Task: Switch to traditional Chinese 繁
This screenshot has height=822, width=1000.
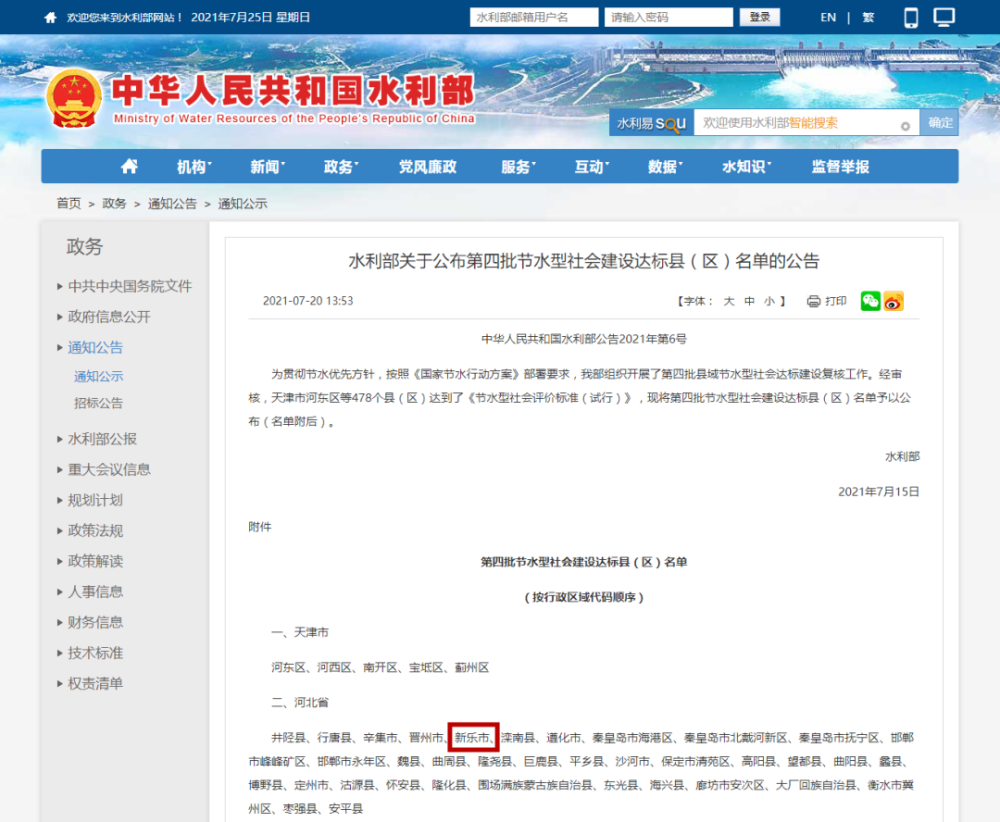Action: (868, 17)
